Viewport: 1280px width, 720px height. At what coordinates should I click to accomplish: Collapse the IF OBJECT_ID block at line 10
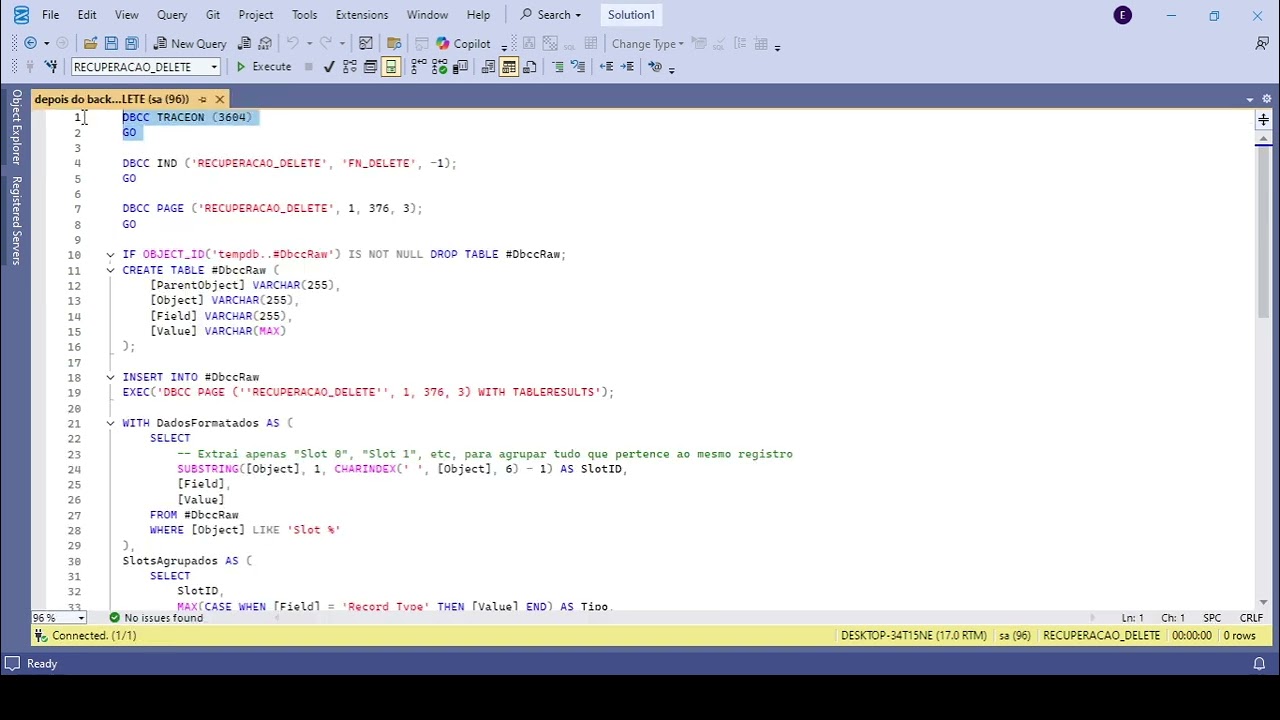point(111,255)
